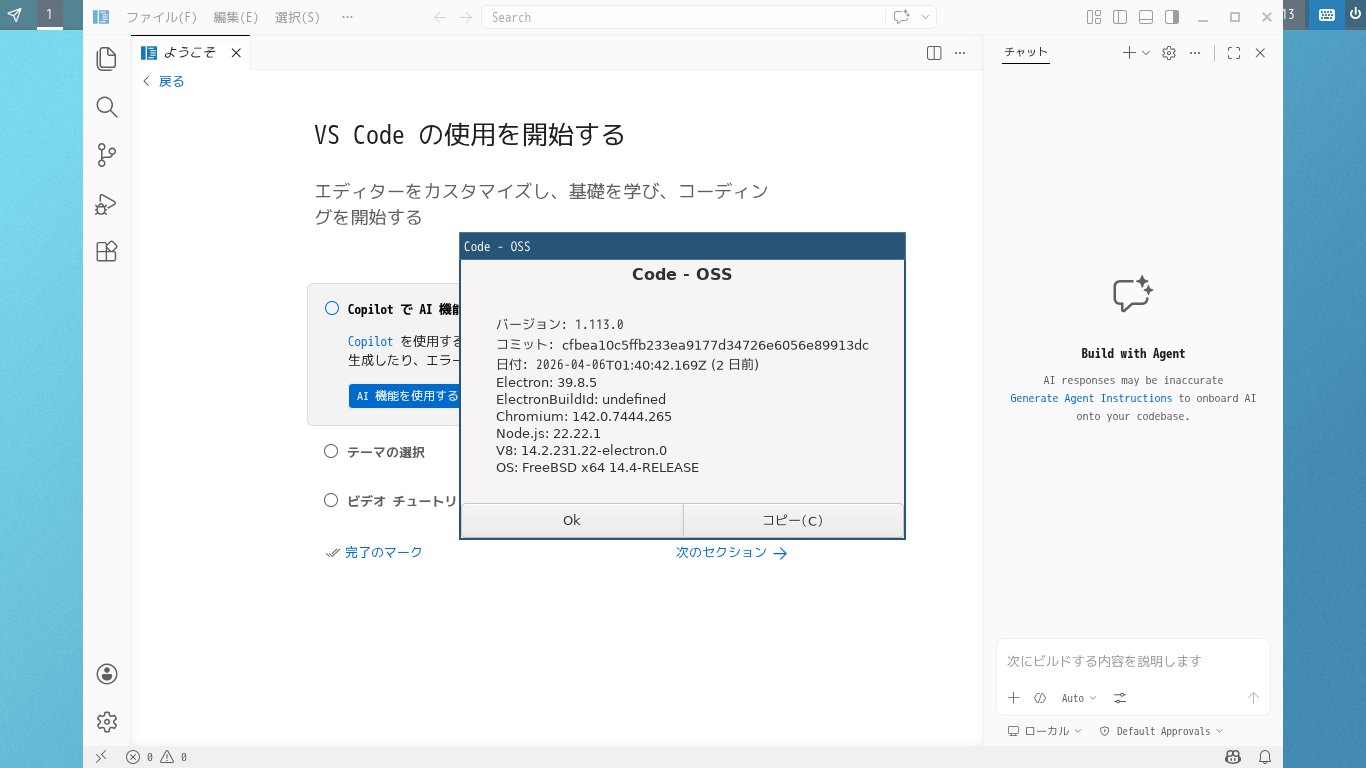Start a new chat with the plus icon

click(1128, 53)
